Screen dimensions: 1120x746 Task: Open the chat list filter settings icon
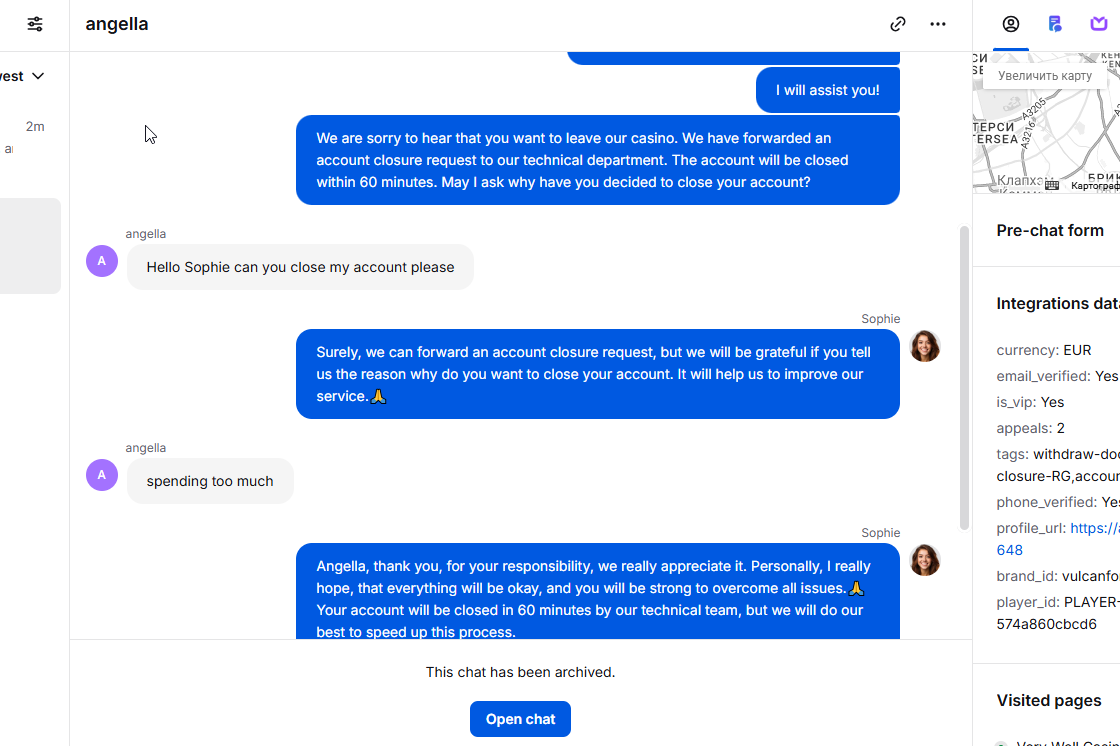[x=34, y=24]
